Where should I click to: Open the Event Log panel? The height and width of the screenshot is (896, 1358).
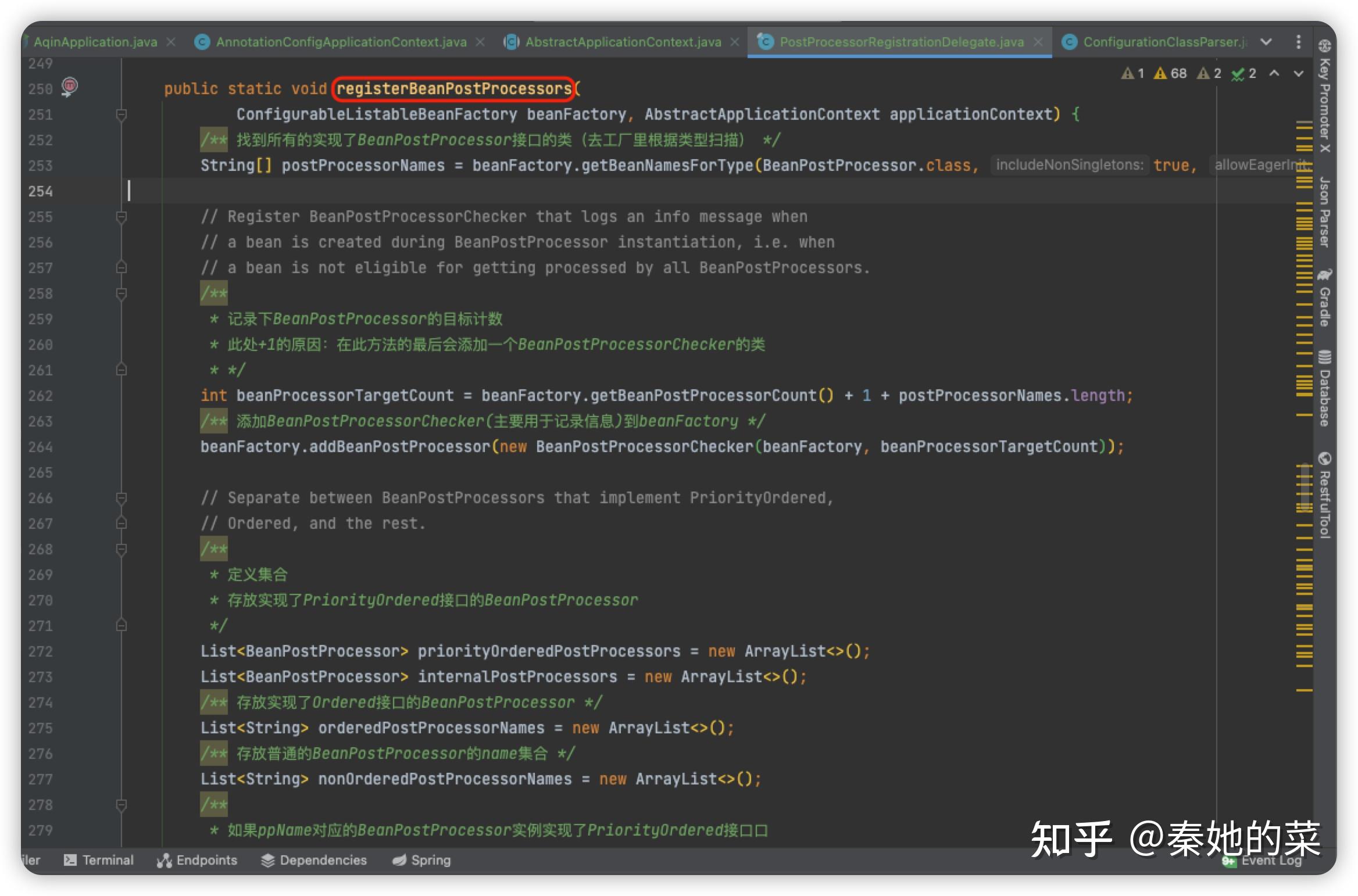coord(1270,861)
